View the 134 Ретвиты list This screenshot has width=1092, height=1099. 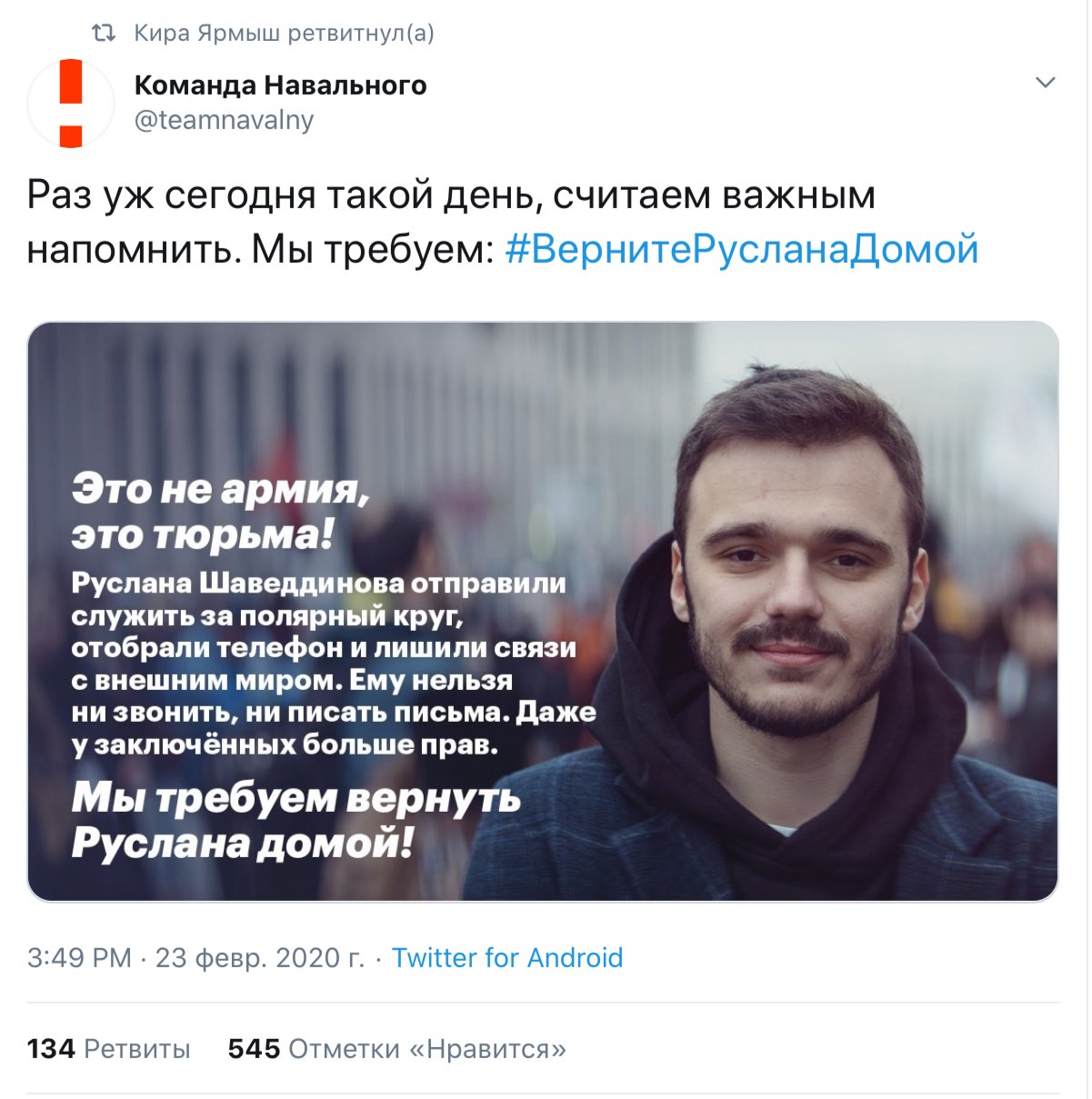[x=109, y=1049]
